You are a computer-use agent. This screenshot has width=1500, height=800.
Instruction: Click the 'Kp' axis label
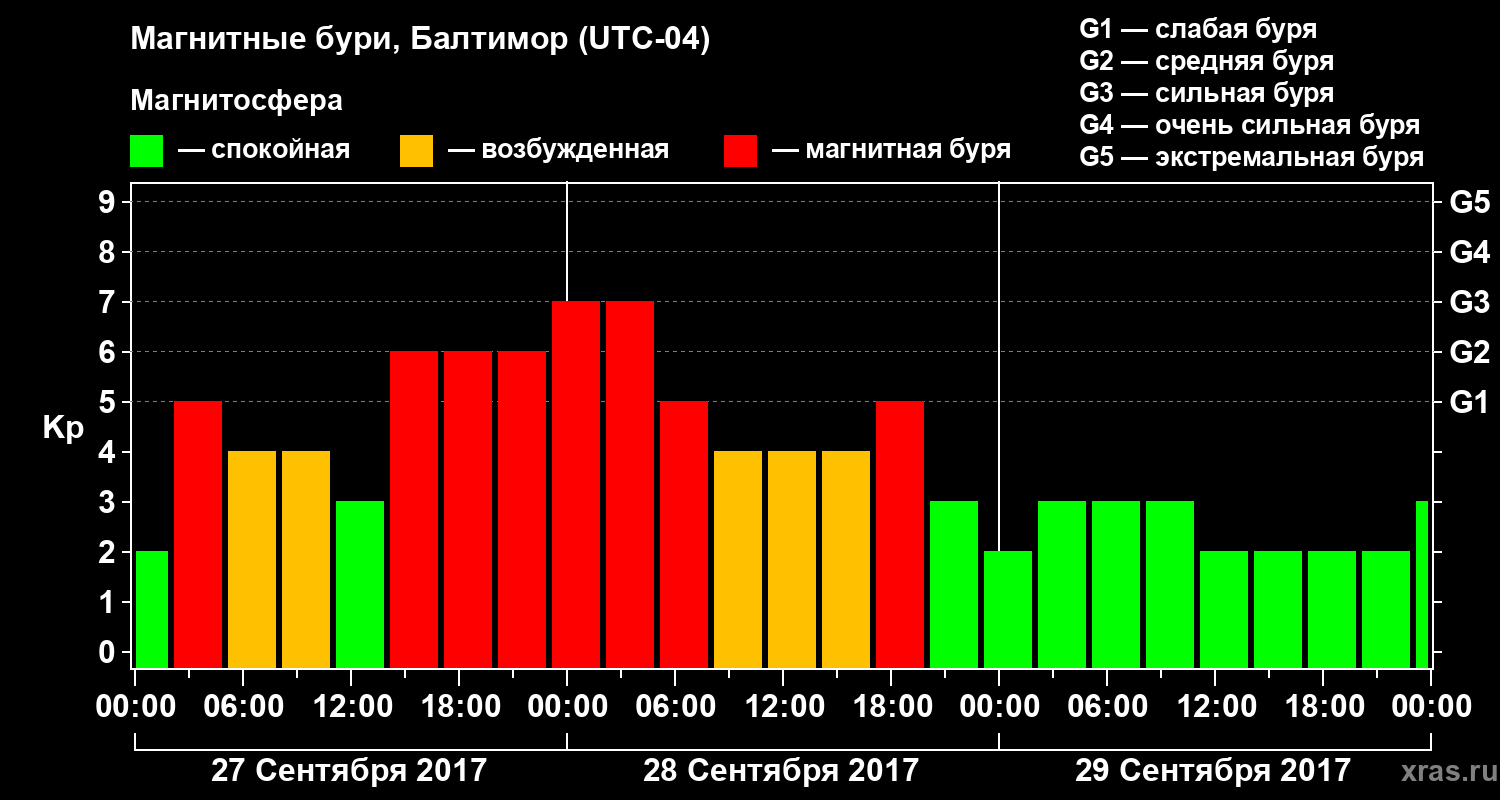point(63,429)
